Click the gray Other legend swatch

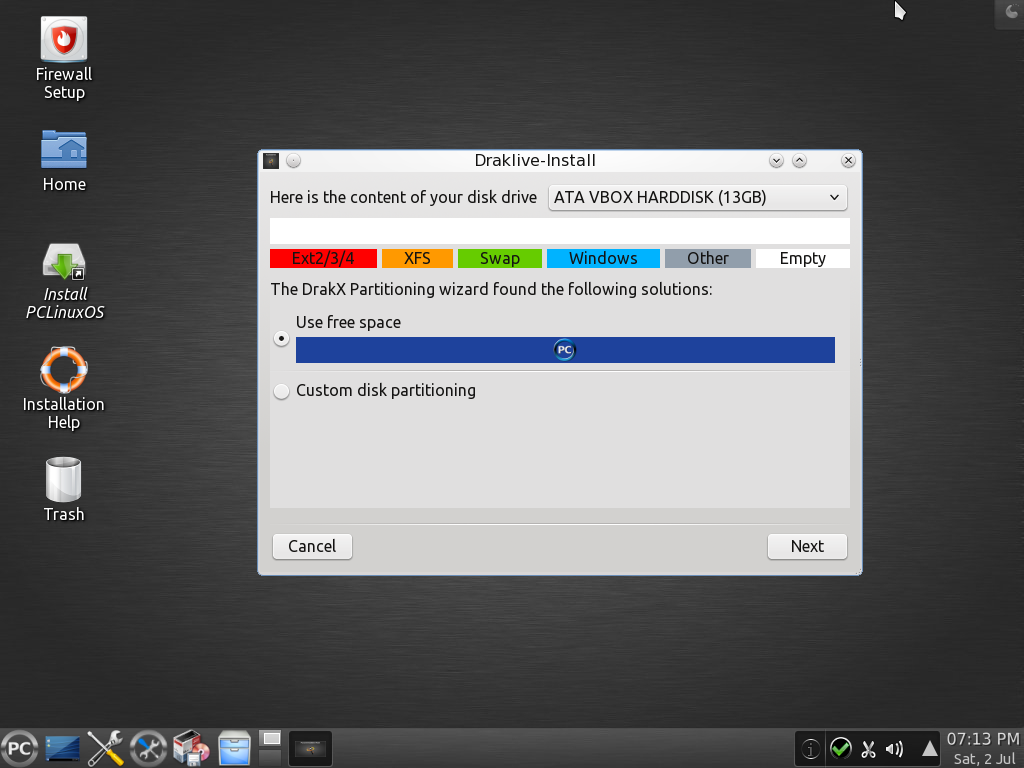tap(708, 259)
